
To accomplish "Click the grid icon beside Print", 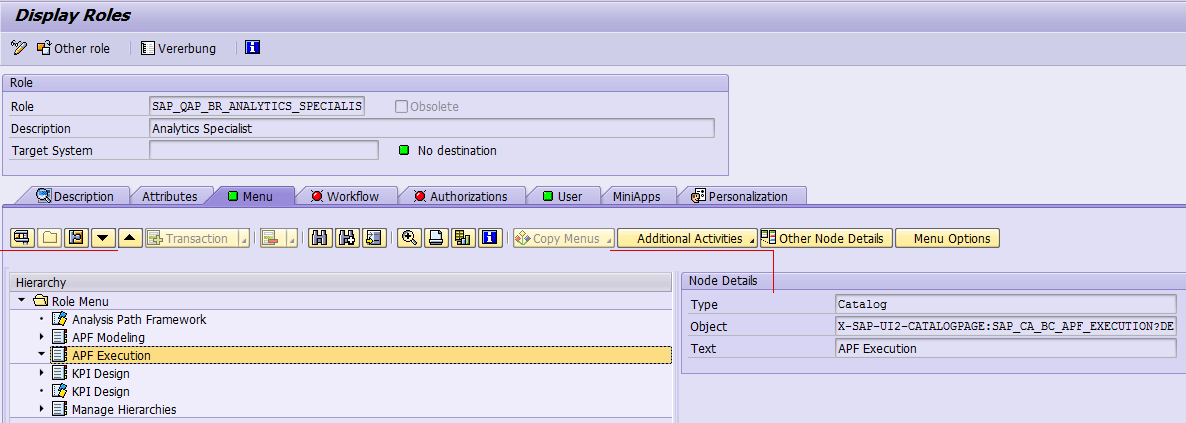I will tap(463, 238).
